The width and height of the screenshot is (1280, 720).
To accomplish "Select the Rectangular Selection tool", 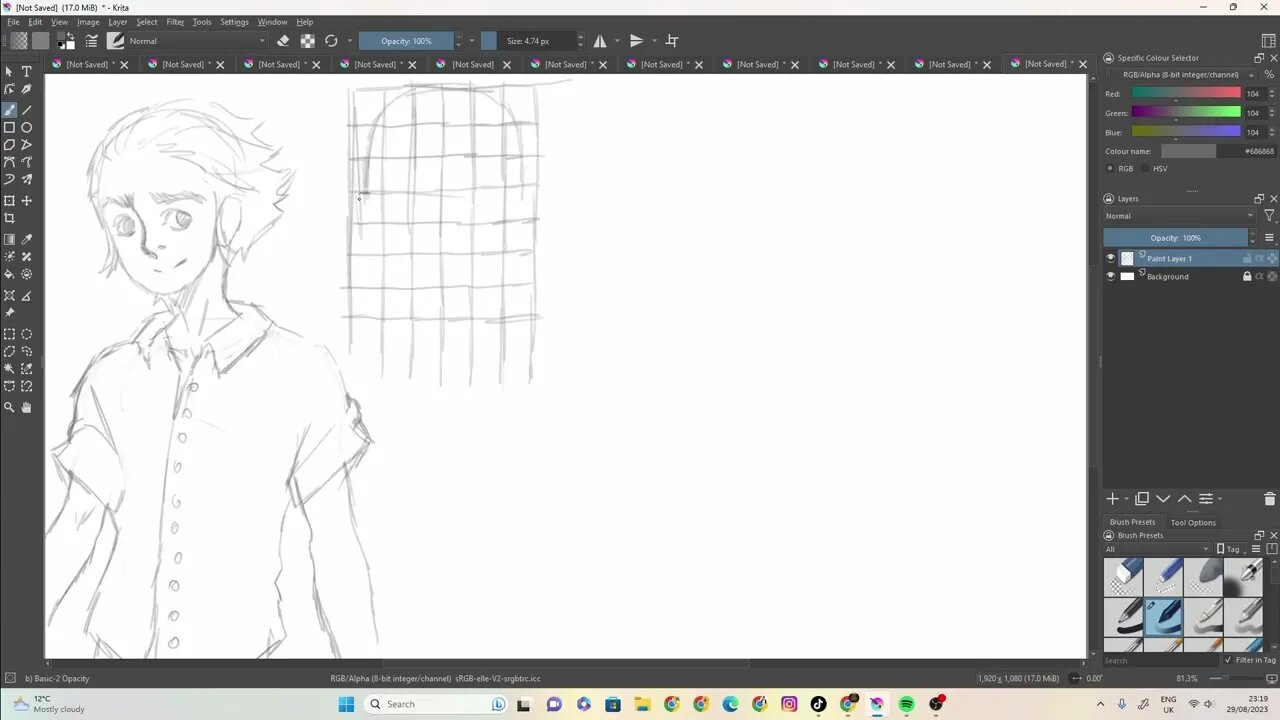I will pos(10,334).
